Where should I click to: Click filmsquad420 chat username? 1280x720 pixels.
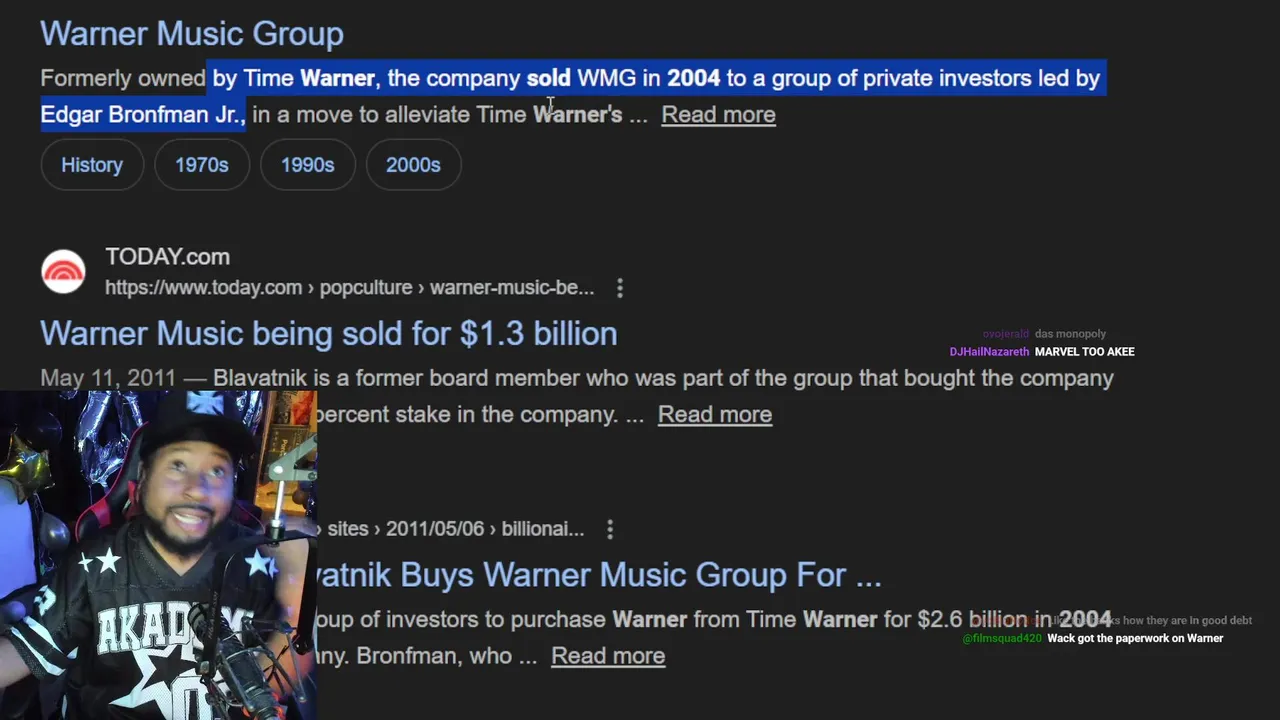click(x=1002, y=638)
